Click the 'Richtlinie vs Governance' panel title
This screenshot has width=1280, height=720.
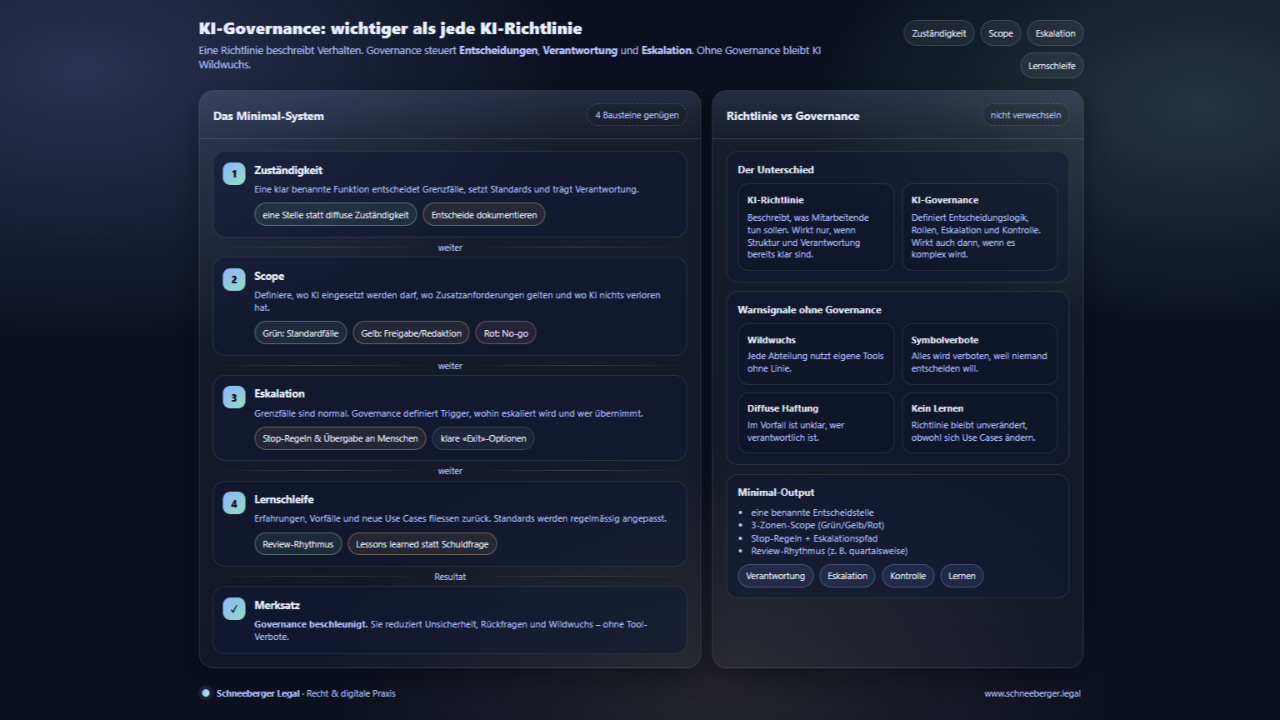793,116
